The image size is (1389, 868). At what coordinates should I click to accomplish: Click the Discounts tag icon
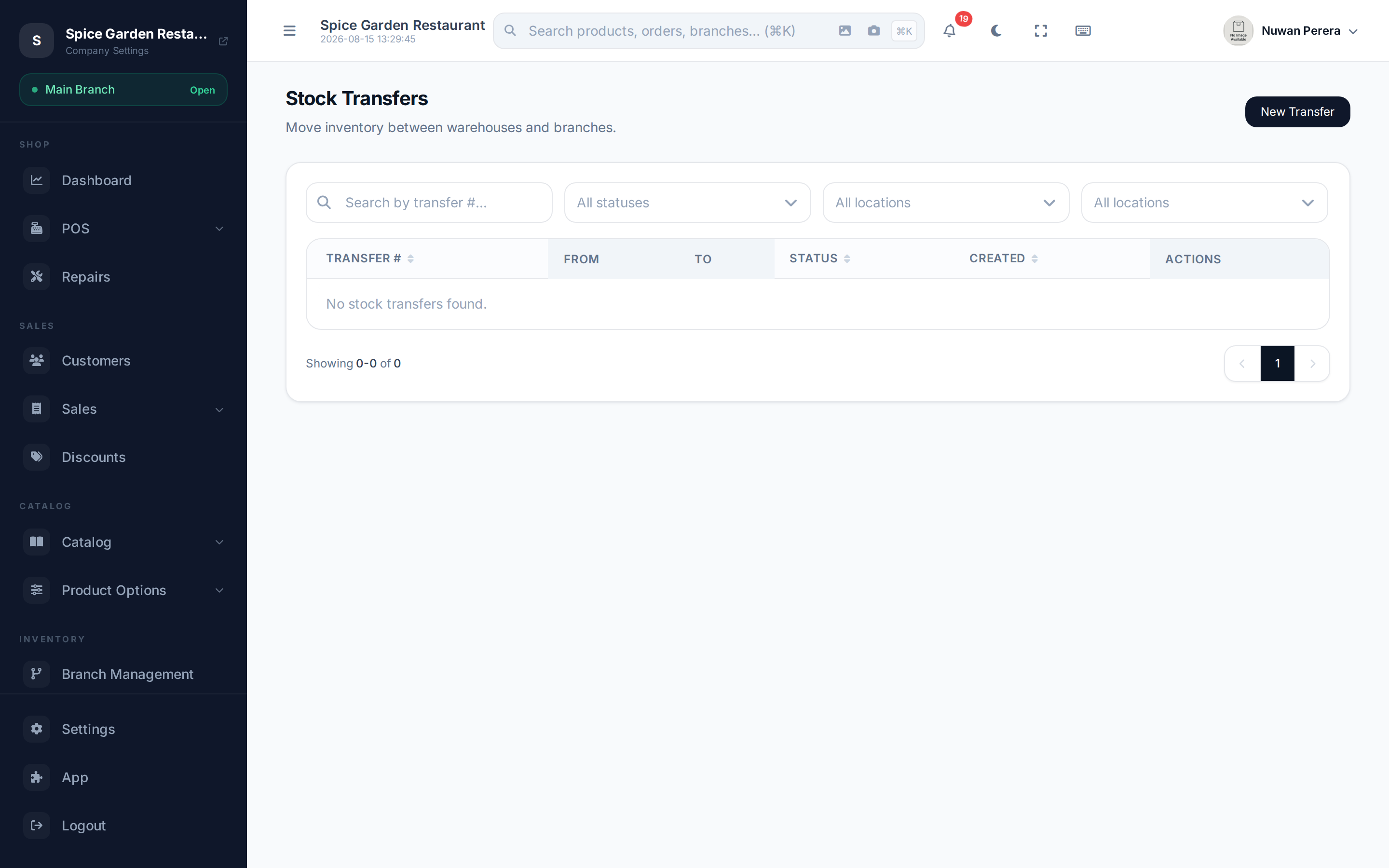click(37, 457)
